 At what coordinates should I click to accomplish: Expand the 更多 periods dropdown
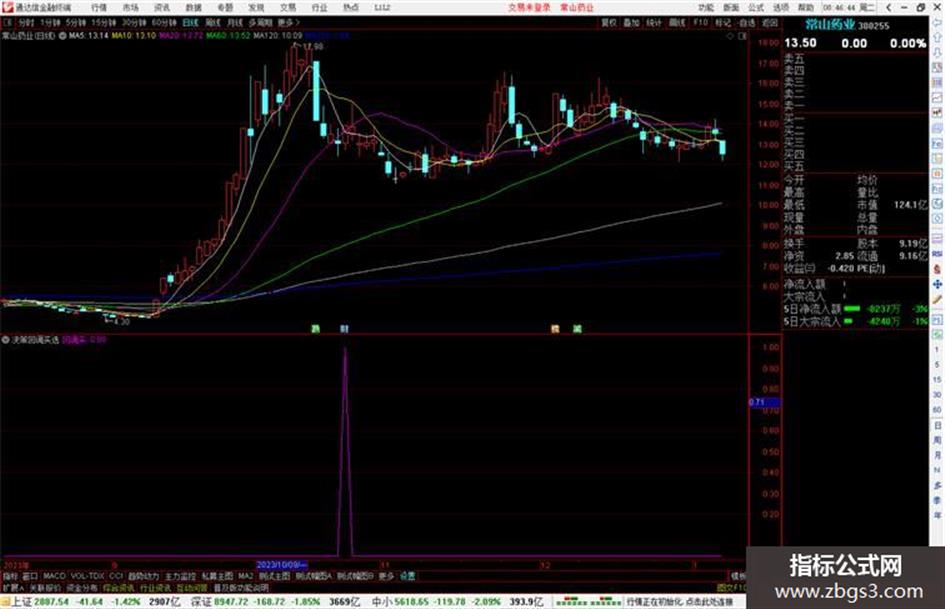[288, 22]
